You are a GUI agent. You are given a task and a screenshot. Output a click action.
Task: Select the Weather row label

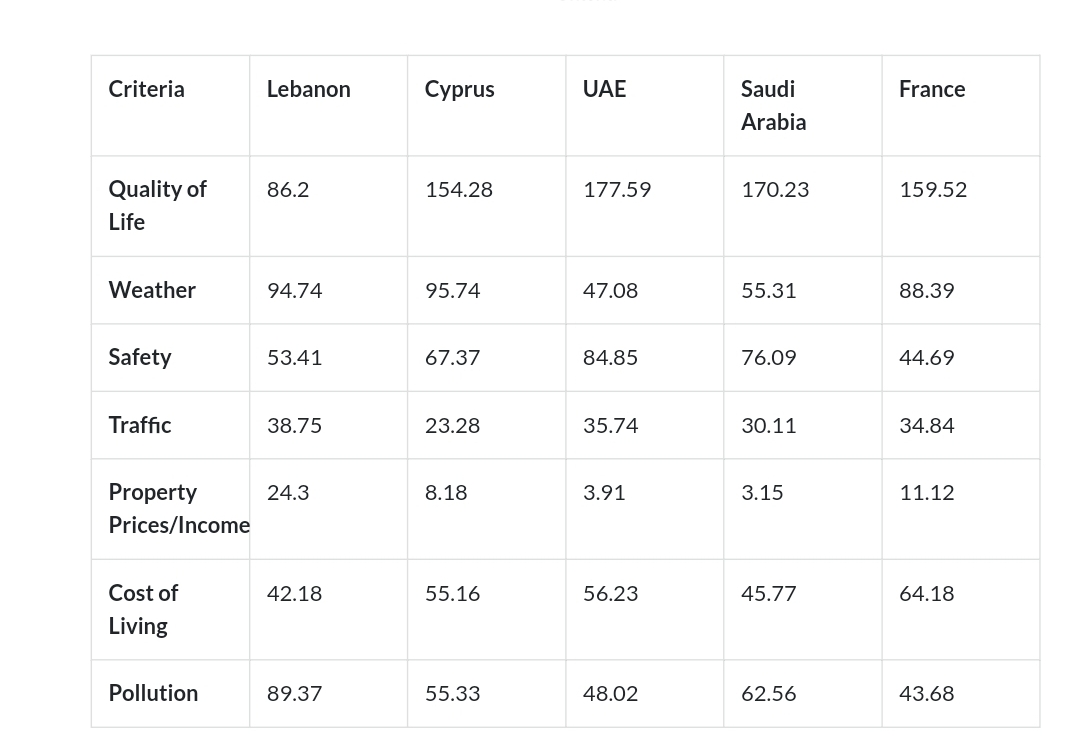pyautogui.click(x=152, y=290)
